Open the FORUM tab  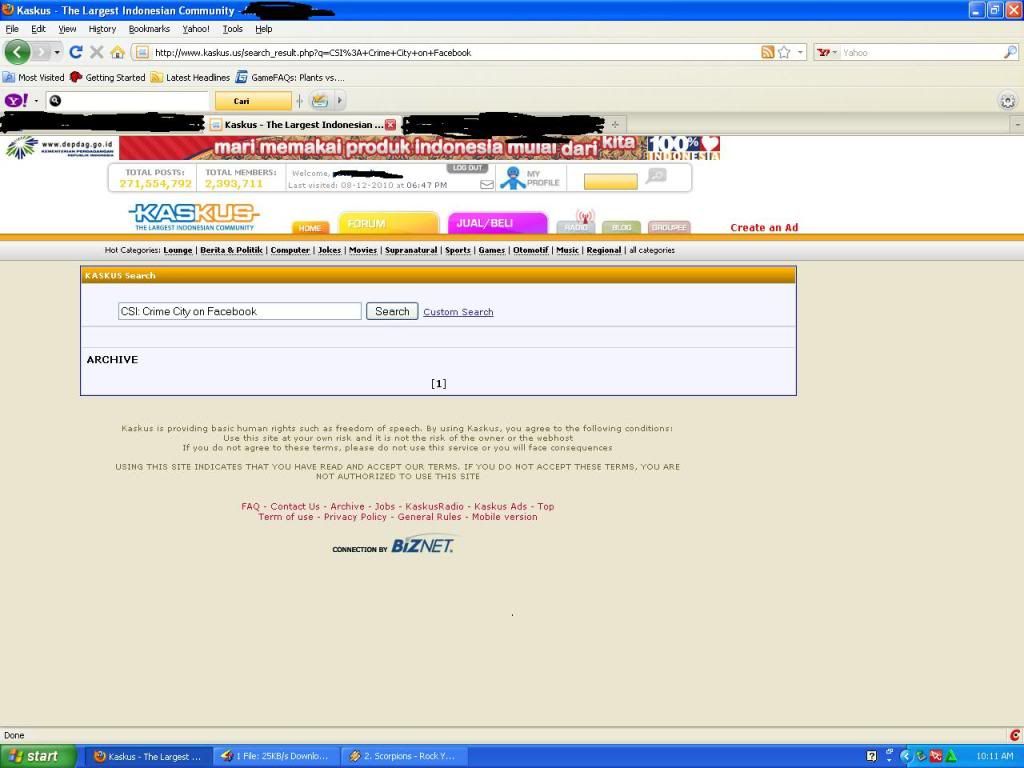389,223
